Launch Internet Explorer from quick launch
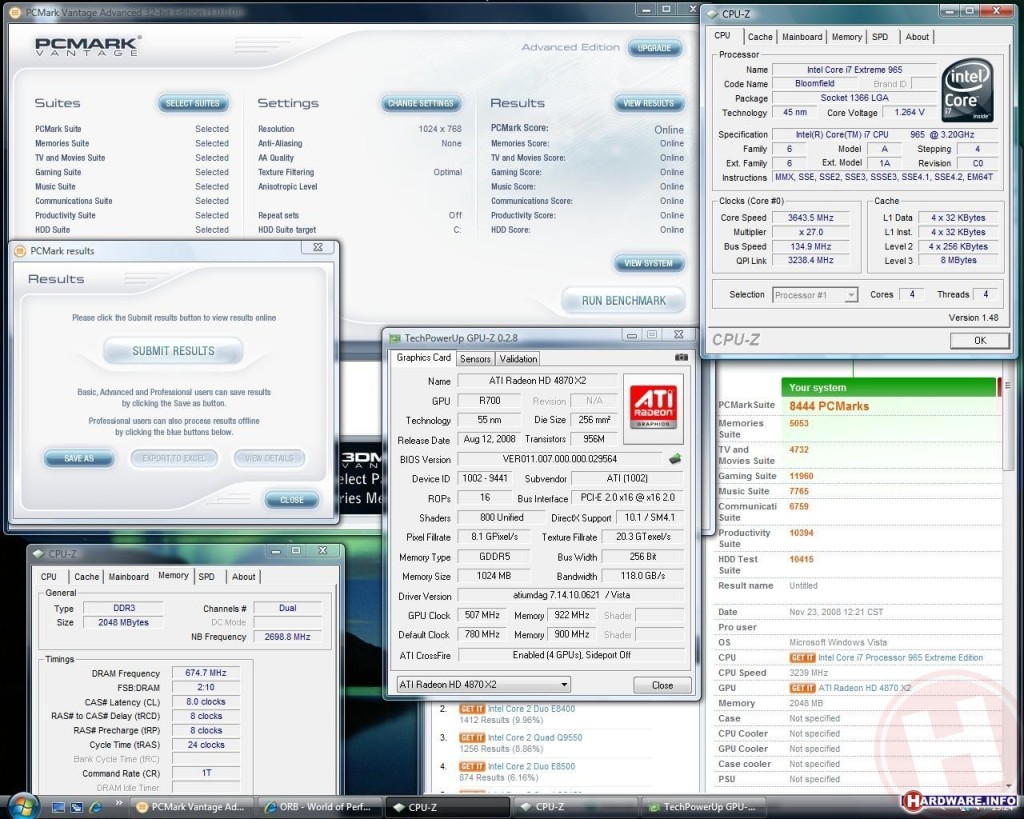 [x=95, y=807]
